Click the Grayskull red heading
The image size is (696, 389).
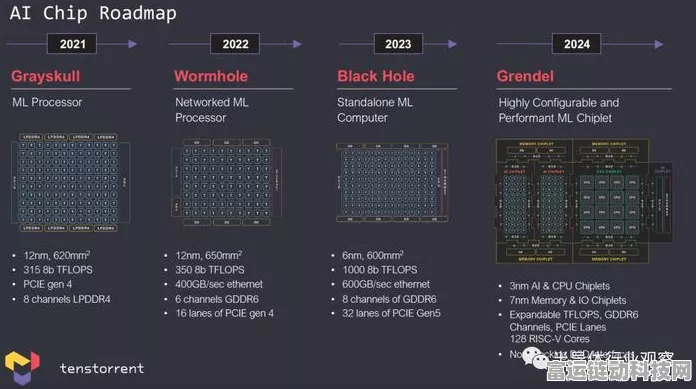click(46, 76)
